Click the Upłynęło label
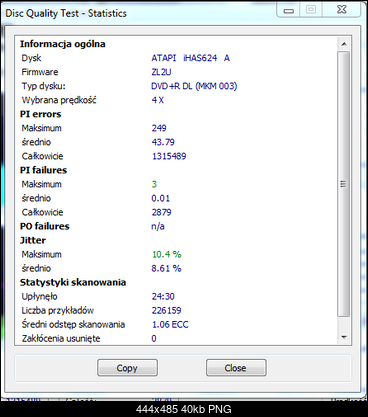The image size is (368, 417). coord(39,296)
